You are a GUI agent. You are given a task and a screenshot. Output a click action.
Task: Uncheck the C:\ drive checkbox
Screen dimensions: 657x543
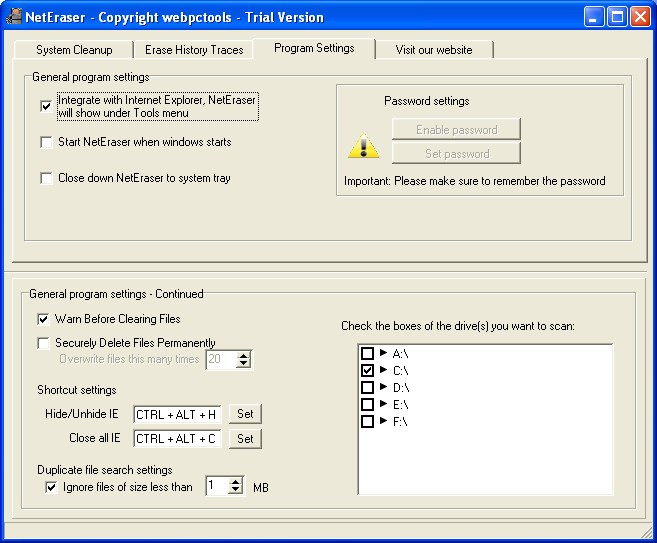click(x=367, y=370)
